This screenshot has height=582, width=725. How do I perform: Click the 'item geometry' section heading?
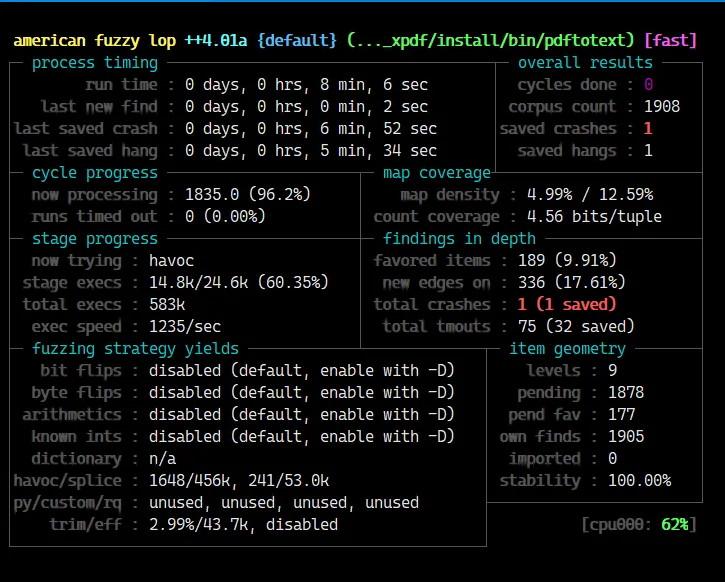(567, 349)
